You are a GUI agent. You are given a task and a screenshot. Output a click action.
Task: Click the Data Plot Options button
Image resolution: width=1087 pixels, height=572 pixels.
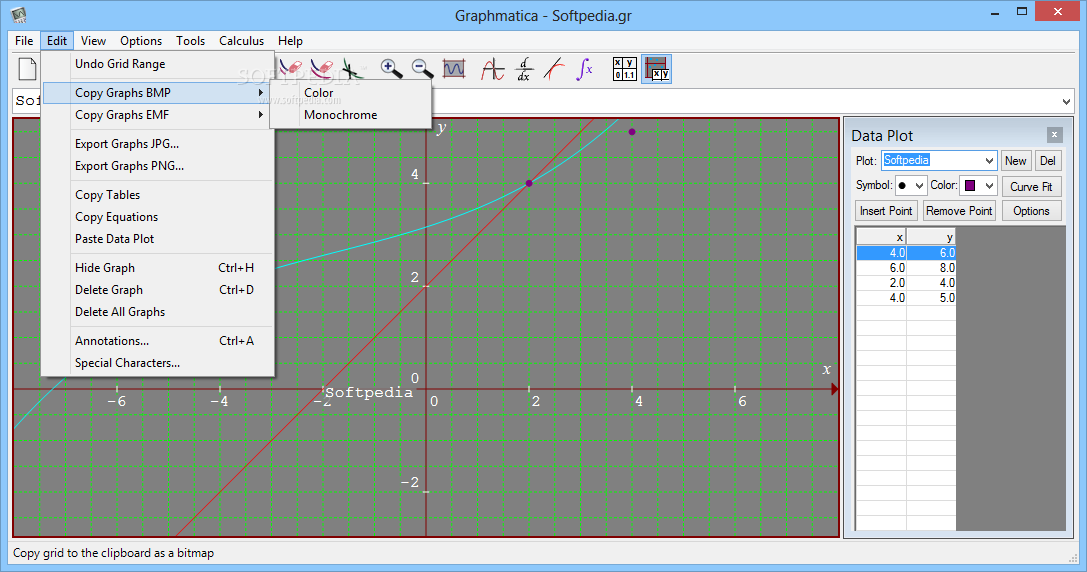[x=1031, y=211]
